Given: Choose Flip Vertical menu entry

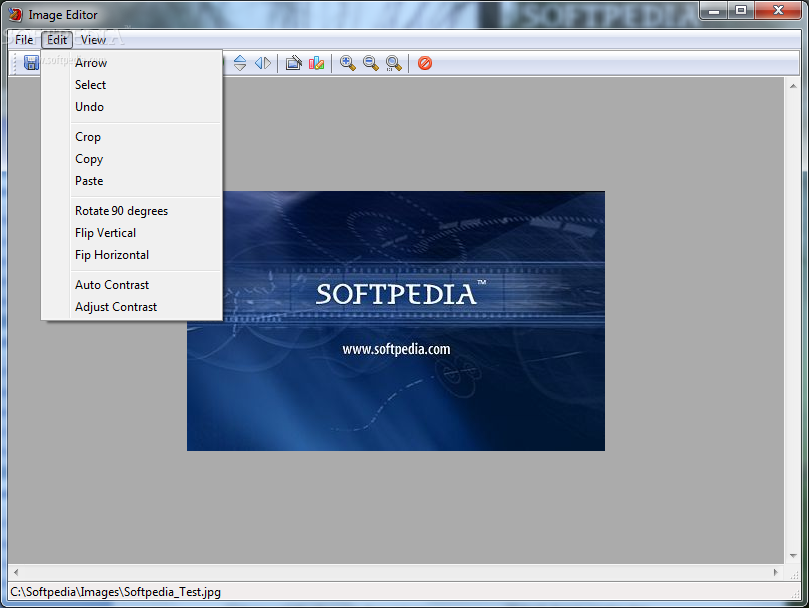Looking at the screenshot, I should (x=132, y=233).
